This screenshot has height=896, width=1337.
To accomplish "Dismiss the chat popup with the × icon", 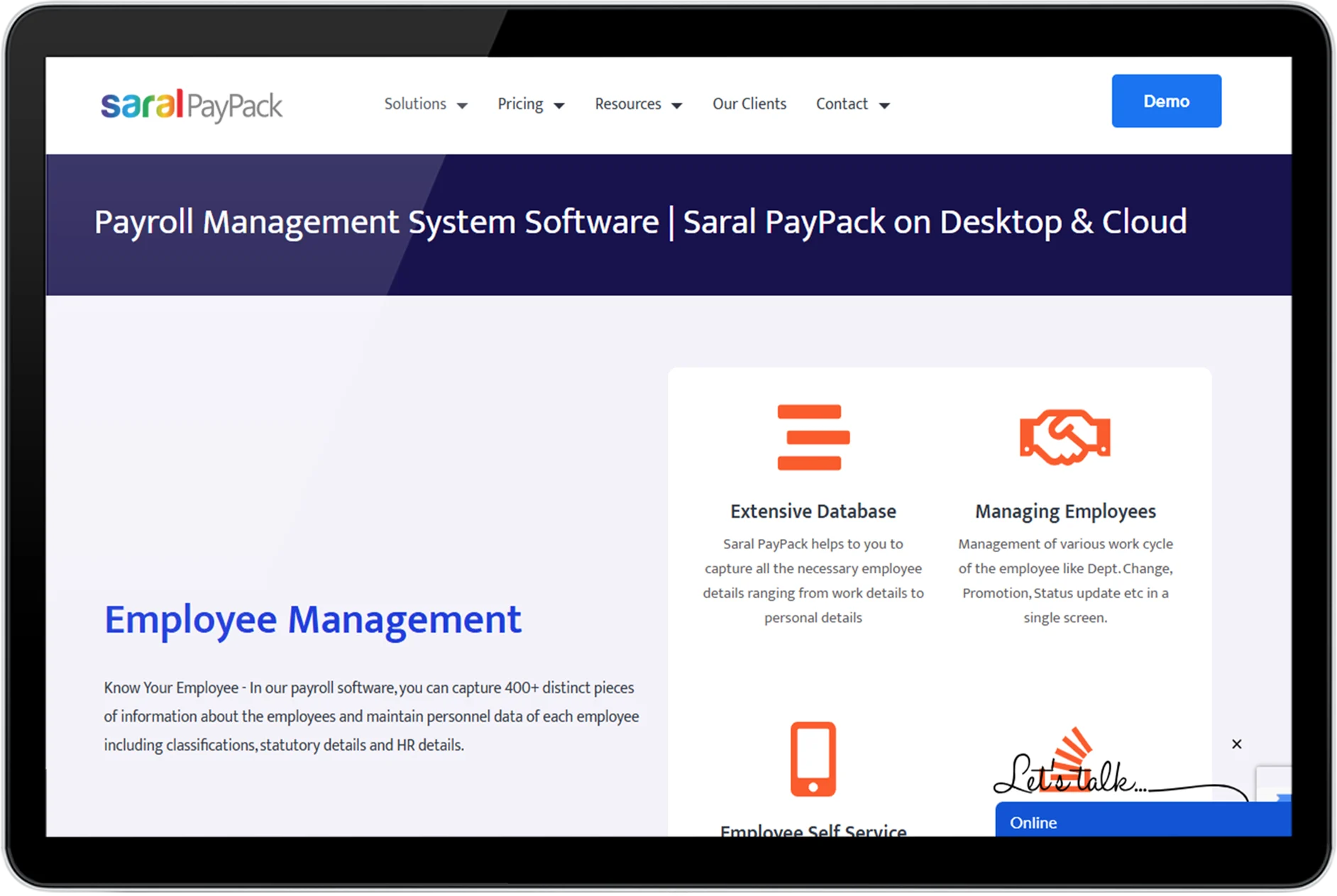I will tap(1237, 743).
